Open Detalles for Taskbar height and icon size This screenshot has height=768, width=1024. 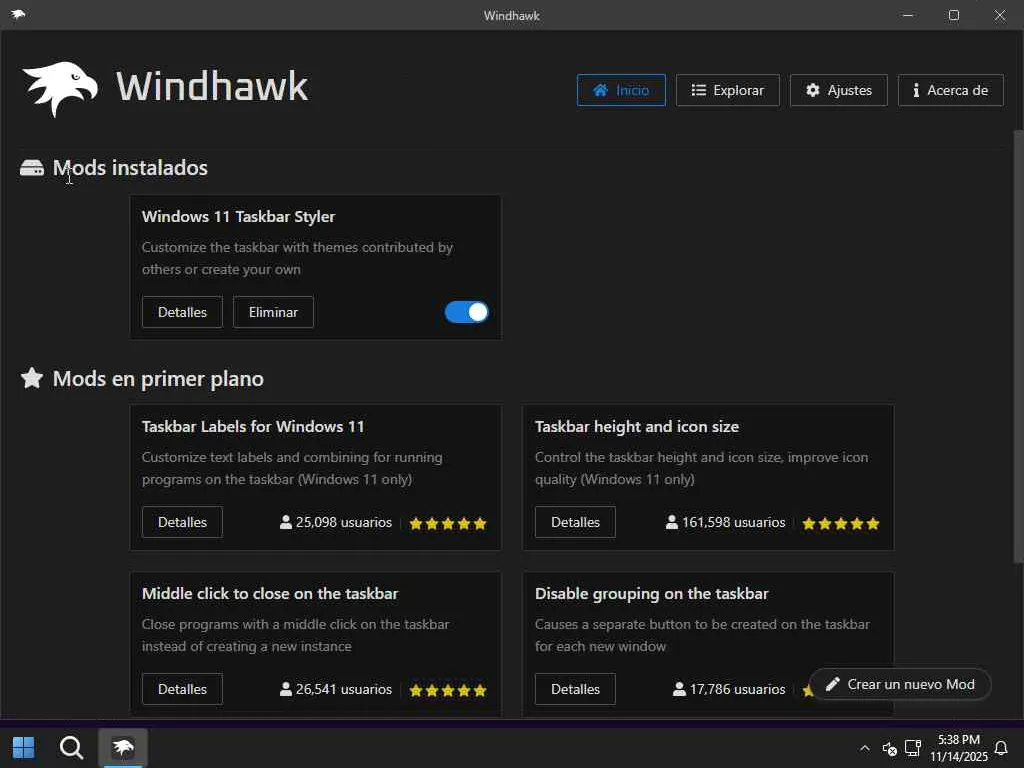pos(575,522)
